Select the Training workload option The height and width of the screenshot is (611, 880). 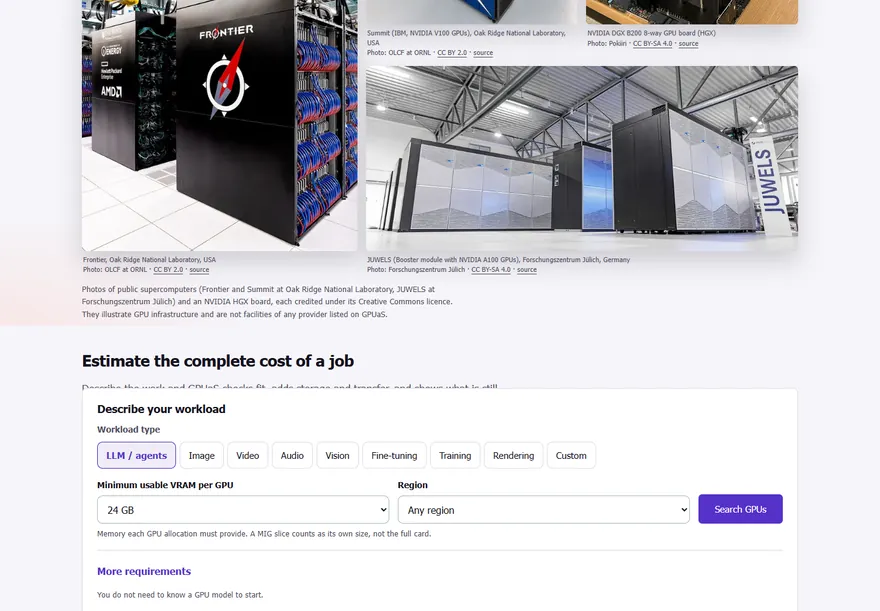pyautogui.click(x=455, y=455)
